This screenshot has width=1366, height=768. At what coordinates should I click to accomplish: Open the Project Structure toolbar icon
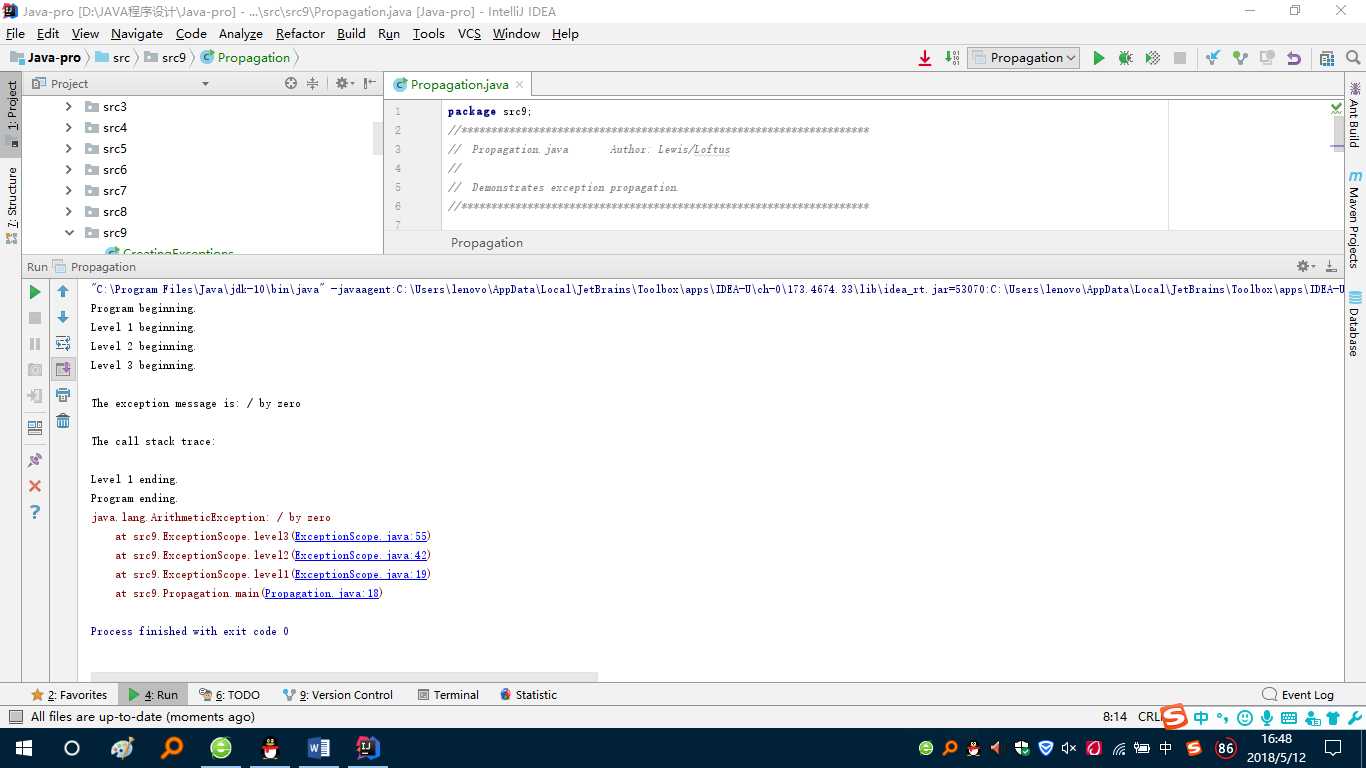[x=1326, y=58]
